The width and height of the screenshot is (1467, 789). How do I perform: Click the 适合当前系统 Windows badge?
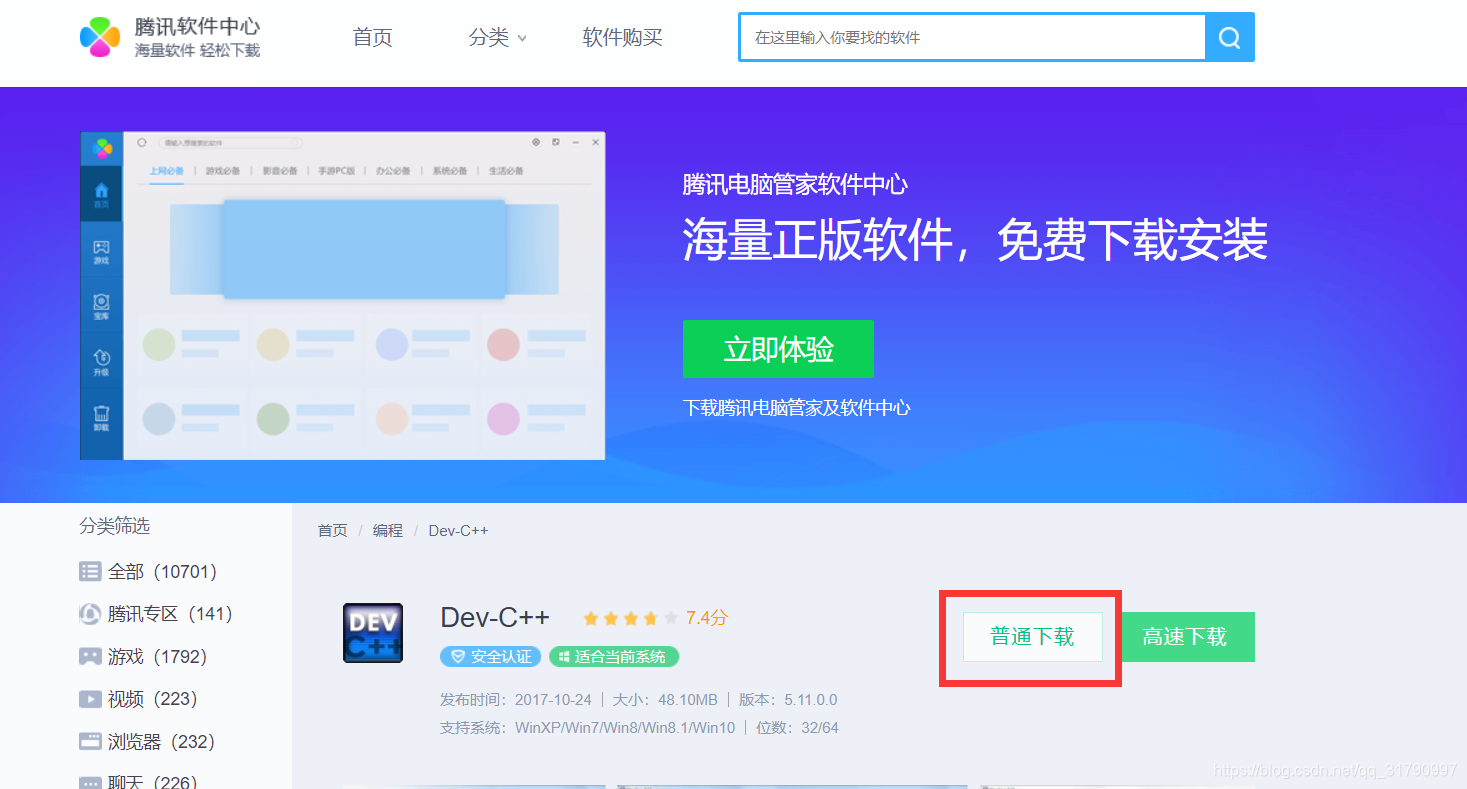click(x=614, y=657)
